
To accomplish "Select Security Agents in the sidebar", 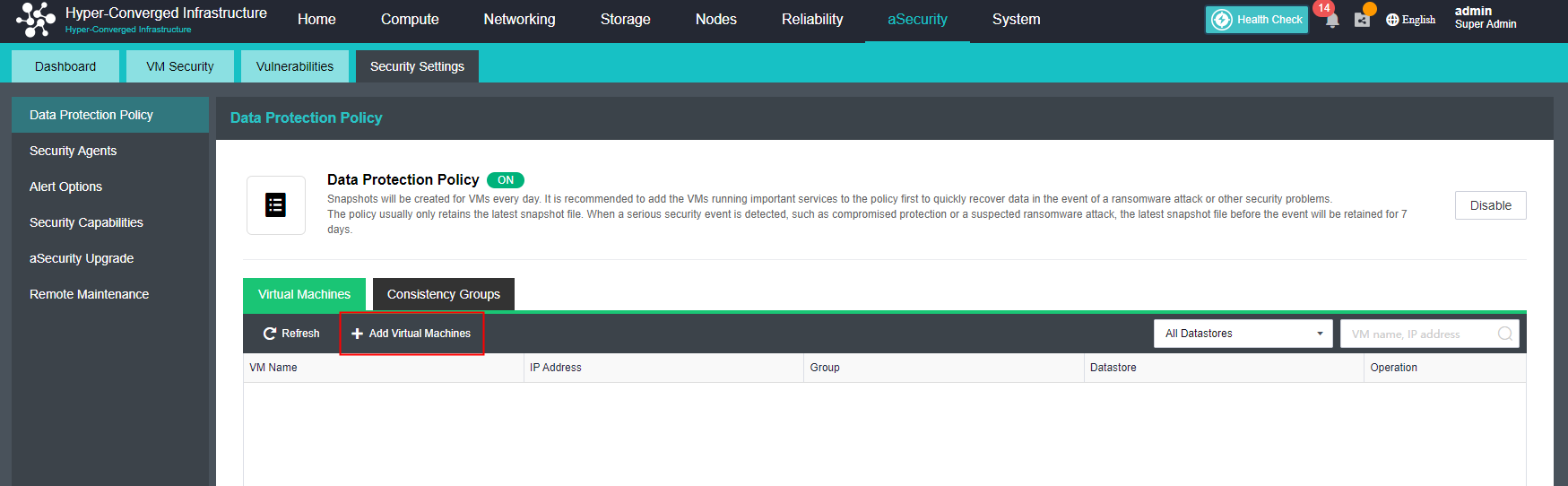I will click(x=74, y=151).
